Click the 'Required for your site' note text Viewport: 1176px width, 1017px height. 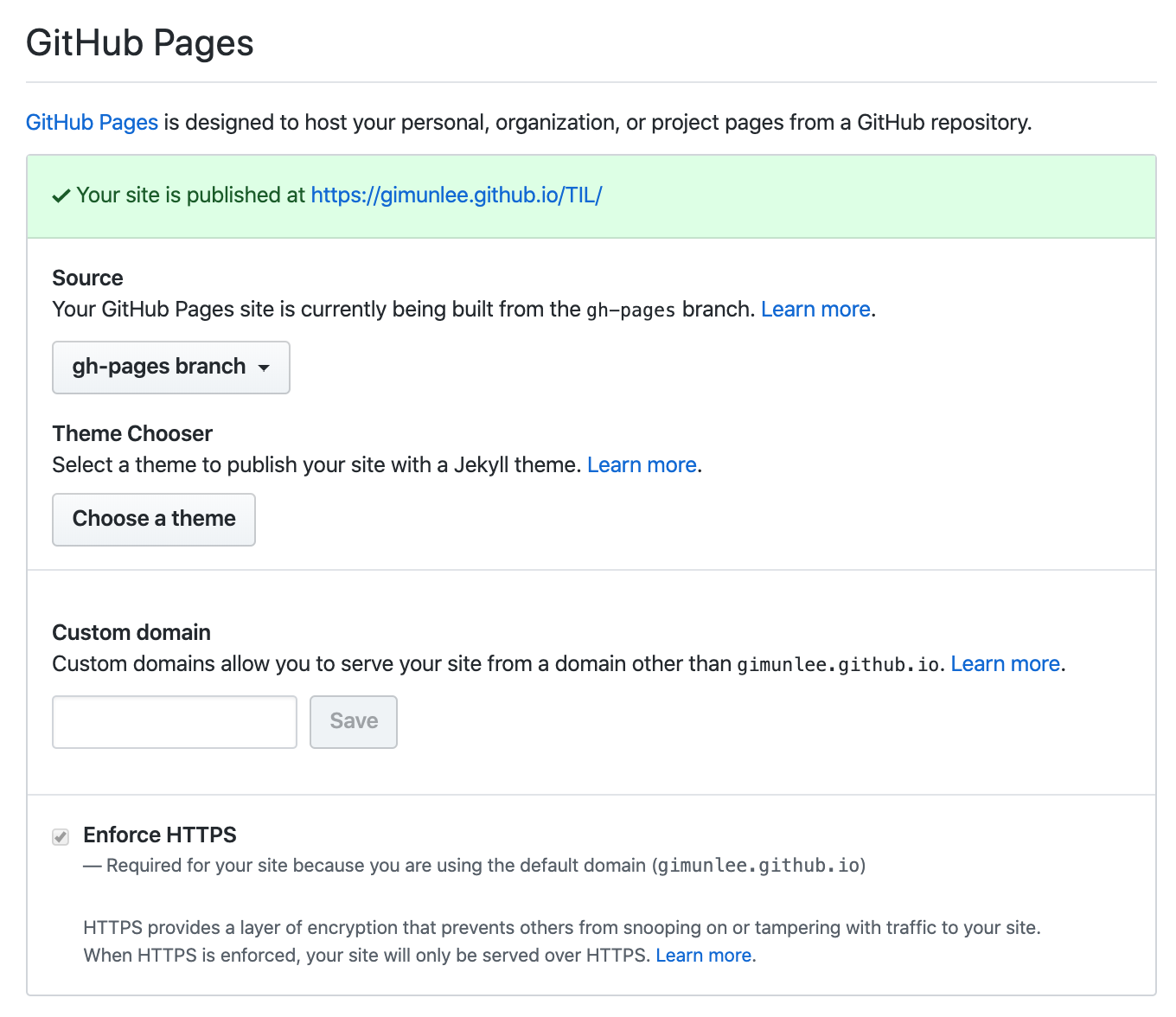[475, 866]
